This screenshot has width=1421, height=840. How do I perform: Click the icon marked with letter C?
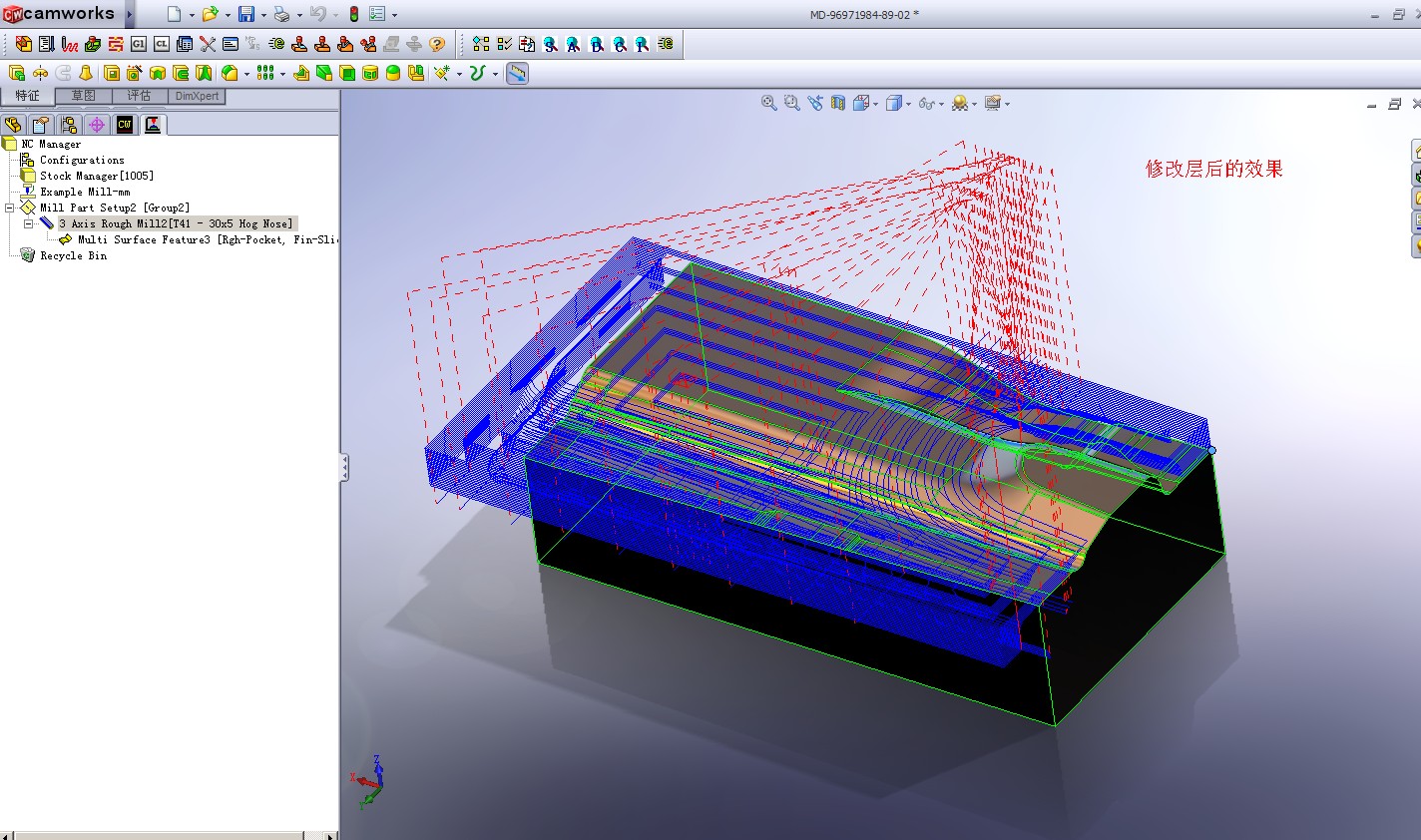pos(620,44)
